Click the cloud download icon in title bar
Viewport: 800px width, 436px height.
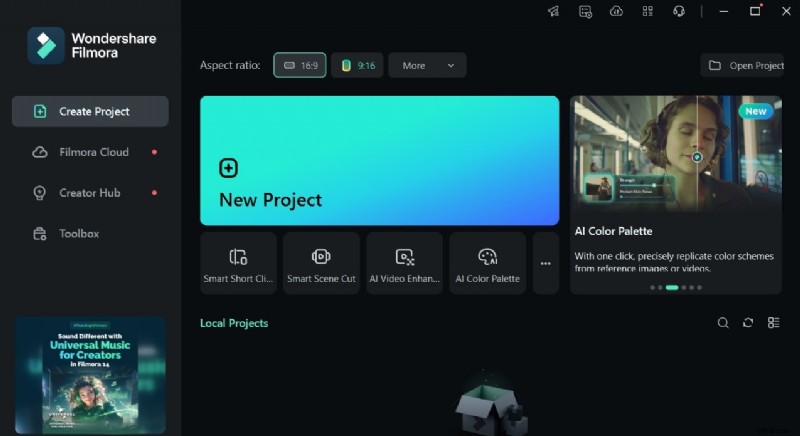pyautogui.click(x=616, y=11)
